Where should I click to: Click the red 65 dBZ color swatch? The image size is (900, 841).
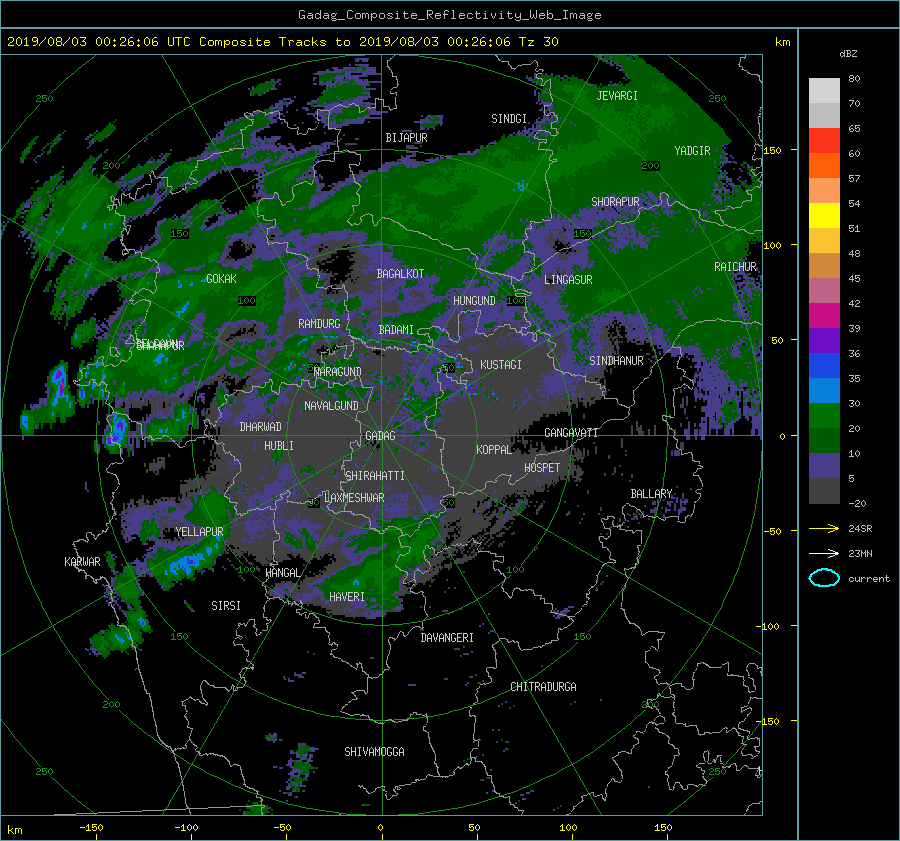coord(824,140)
